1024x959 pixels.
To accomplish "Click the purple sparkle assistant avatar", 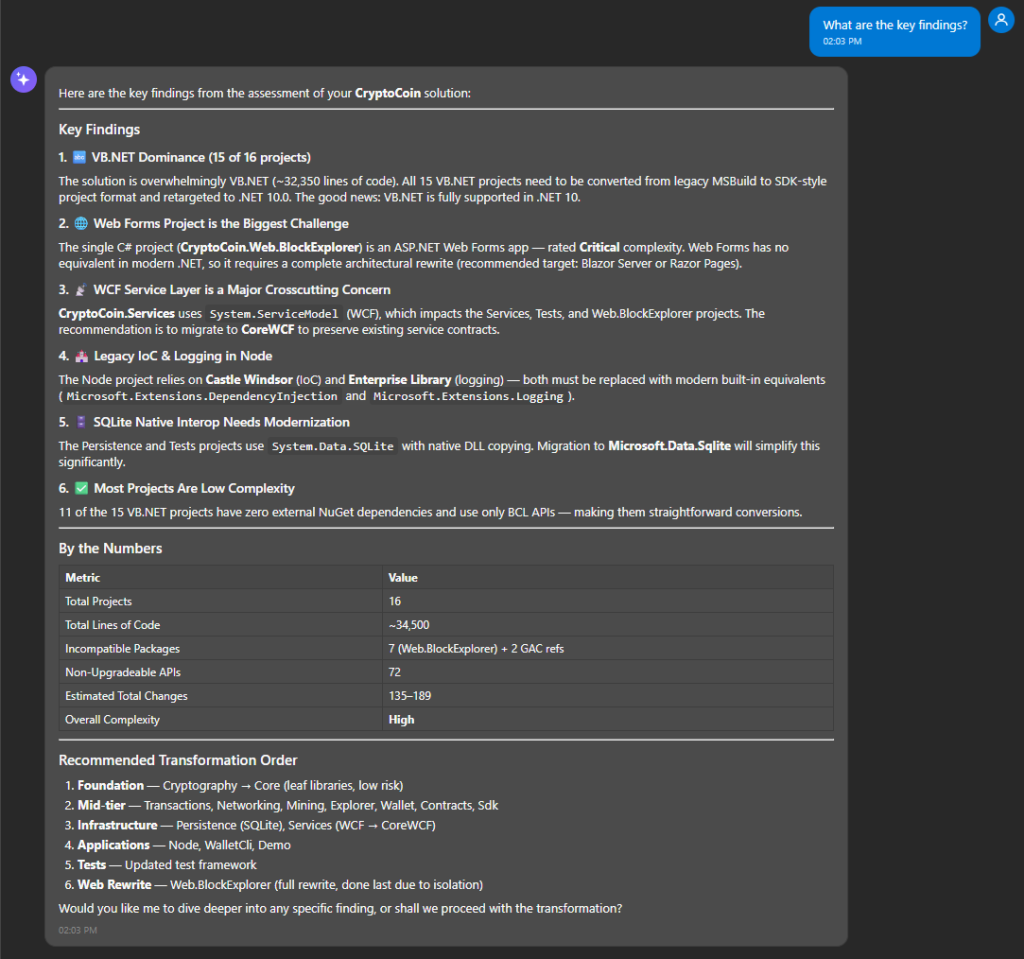I will point(24,80).
